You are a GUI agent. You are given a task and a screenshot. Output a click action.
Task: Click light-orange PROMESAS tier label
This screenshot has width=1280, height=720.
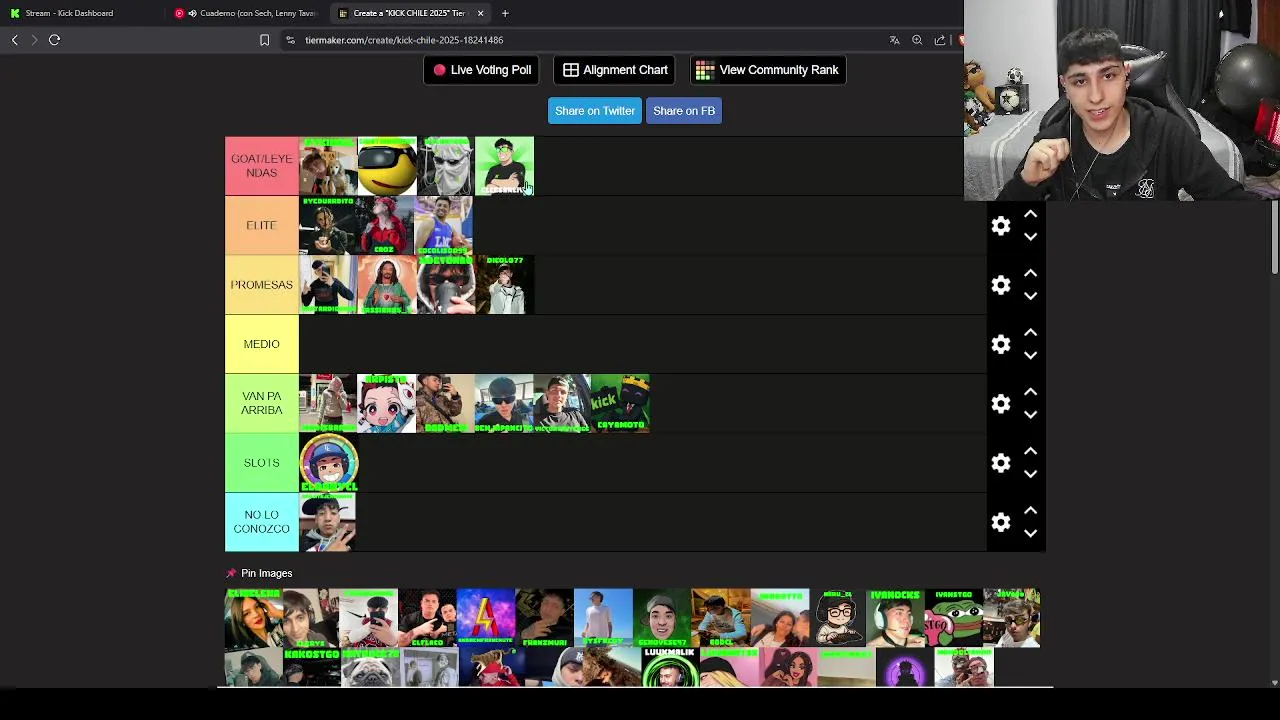point(262,285)
